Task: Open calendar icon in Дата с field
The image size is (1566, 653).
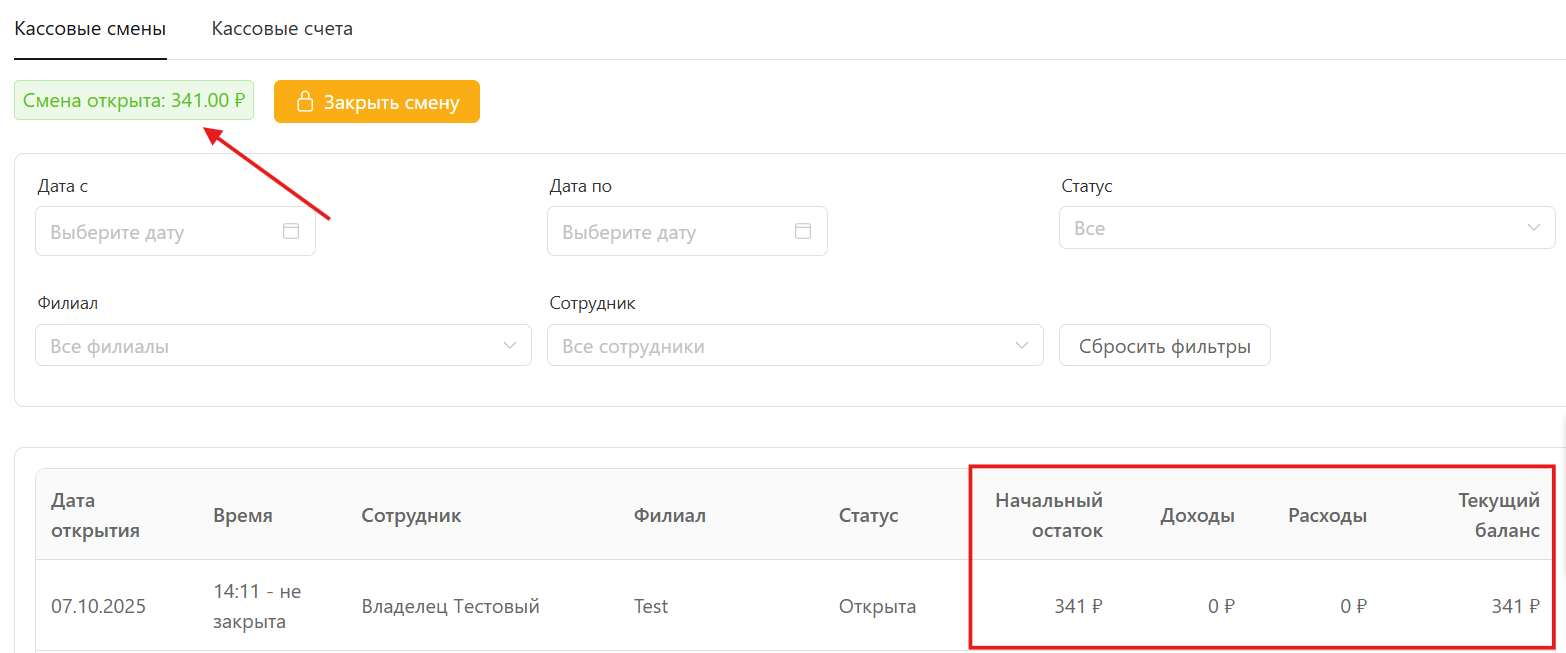Action: point(291,231)
